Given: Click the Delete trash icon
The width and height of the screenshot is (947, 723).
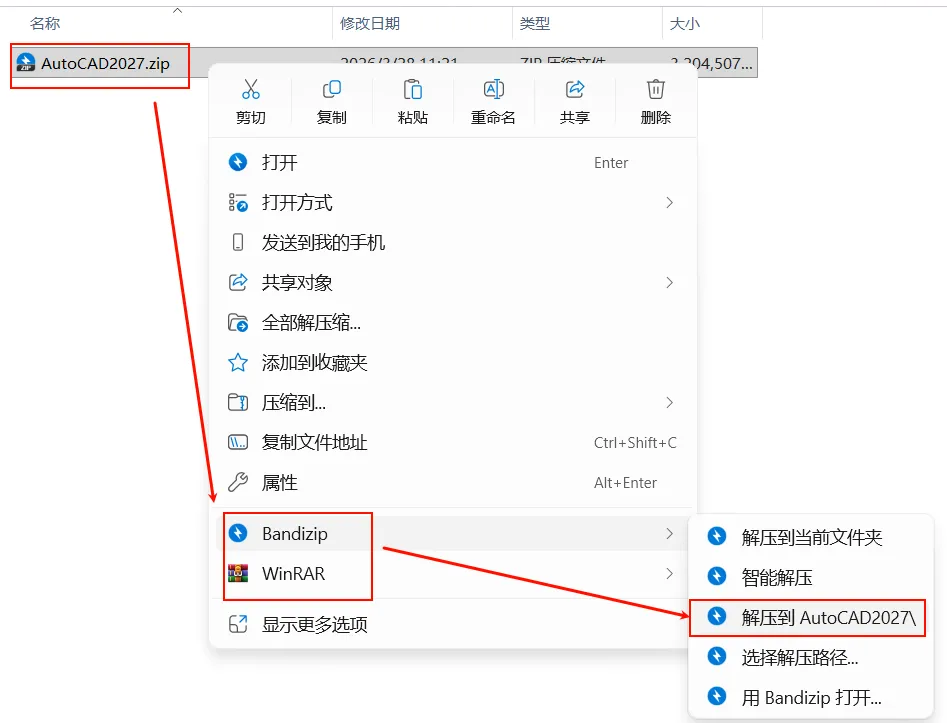Looking at the screenshot, I should point(655,89).
